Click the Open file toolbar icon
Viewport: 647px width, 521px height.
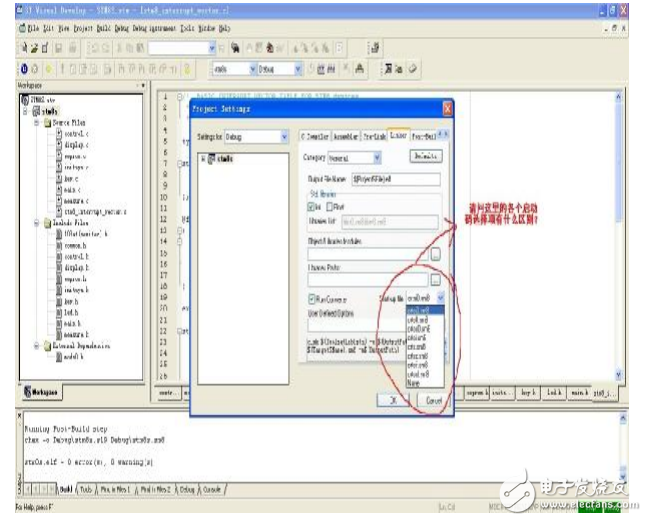33,47
